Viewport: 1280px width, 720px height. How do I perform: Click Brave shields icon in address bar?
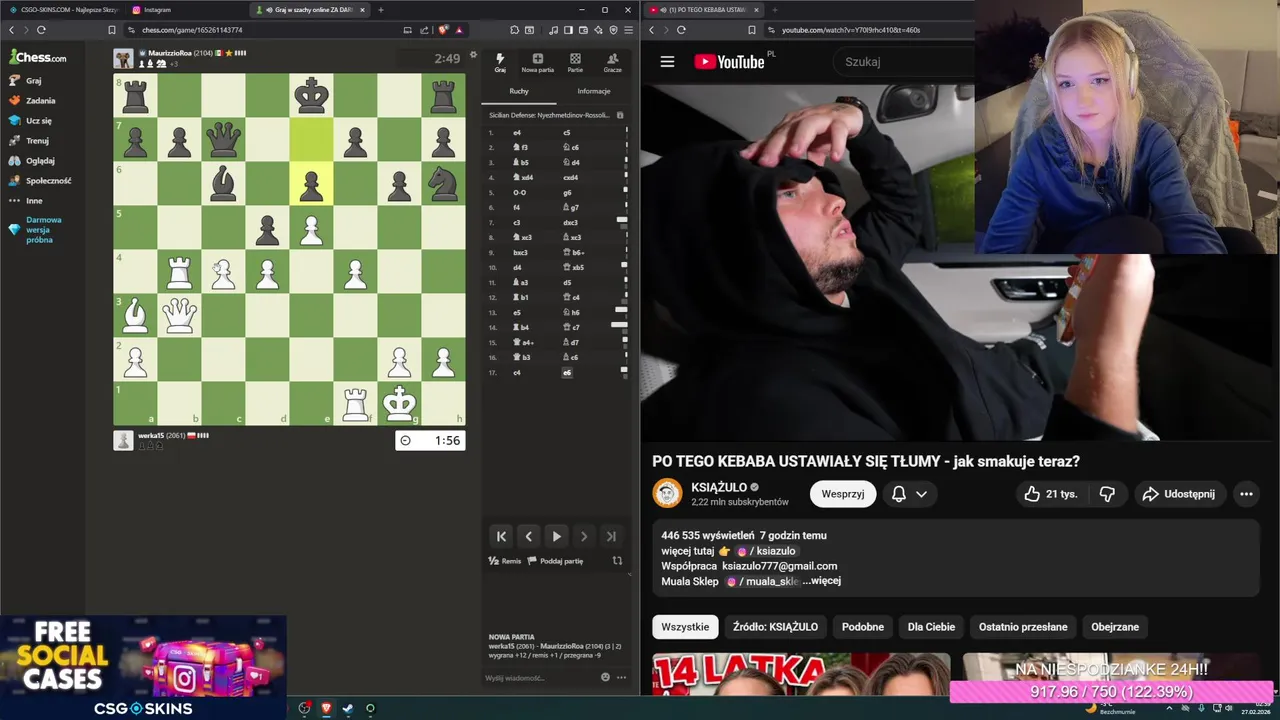coord(443,30)
